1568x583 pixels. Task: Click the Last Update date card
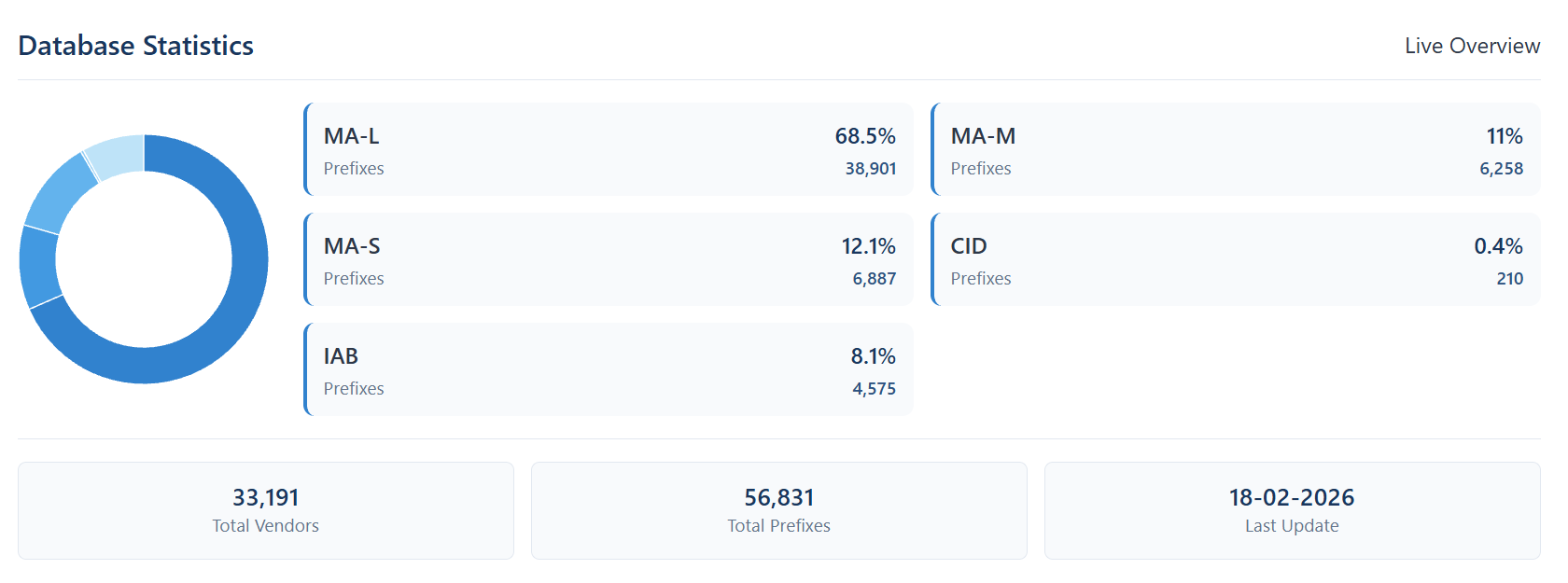[x=1292, y=510]
